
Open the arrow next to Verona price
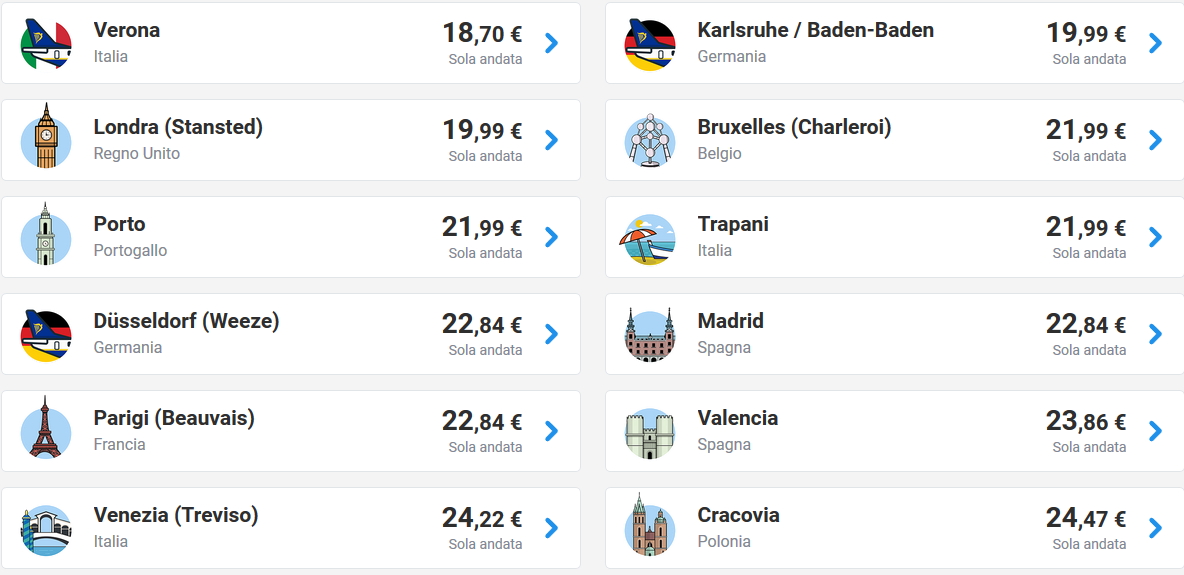click(551, 43)
